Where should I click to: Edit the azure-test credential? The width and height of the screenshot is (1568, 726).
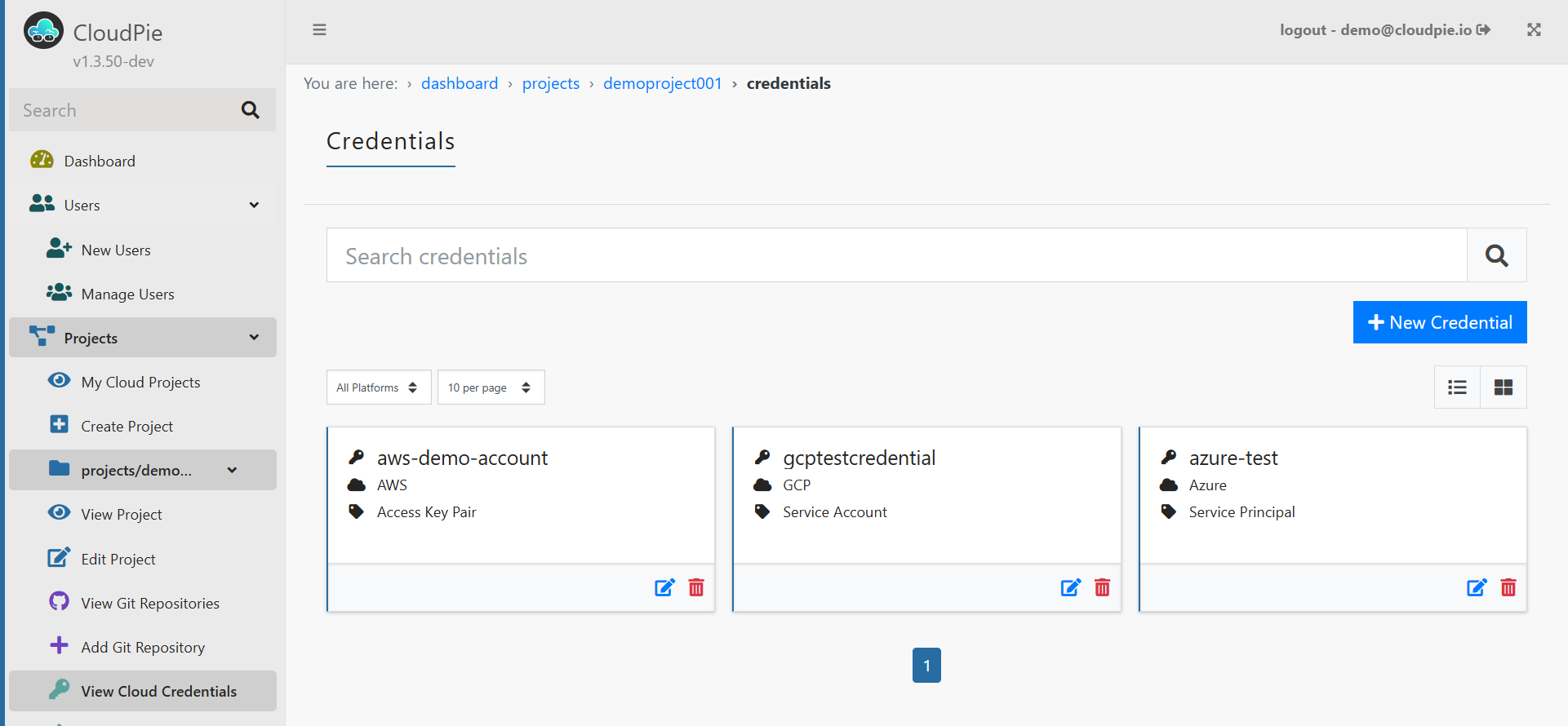[1477, 587]
